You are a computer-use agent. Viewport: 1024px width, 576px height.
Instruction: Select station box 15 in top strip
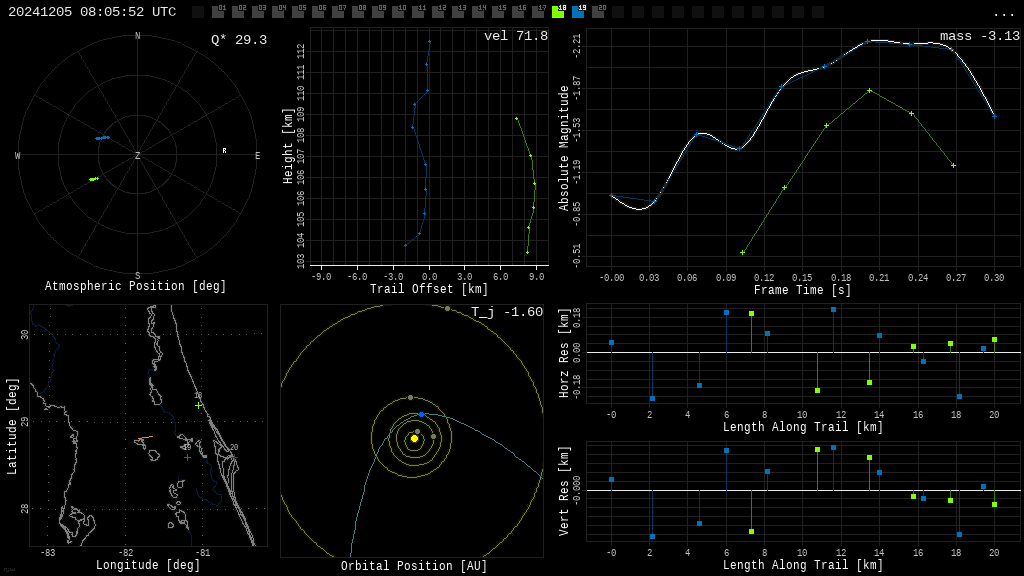point(498,12)
